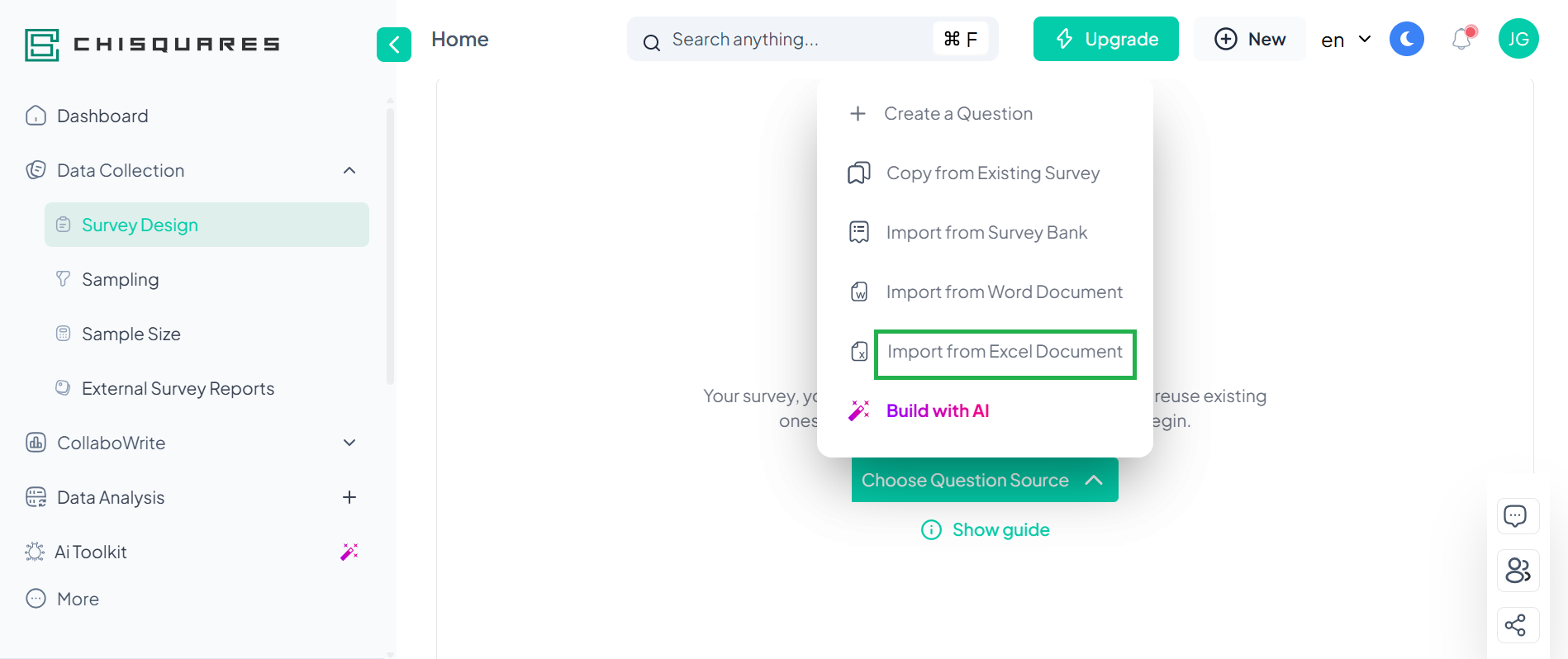
Task: Collapse the sidebar with the green arrow button
Action: (394, 45)
